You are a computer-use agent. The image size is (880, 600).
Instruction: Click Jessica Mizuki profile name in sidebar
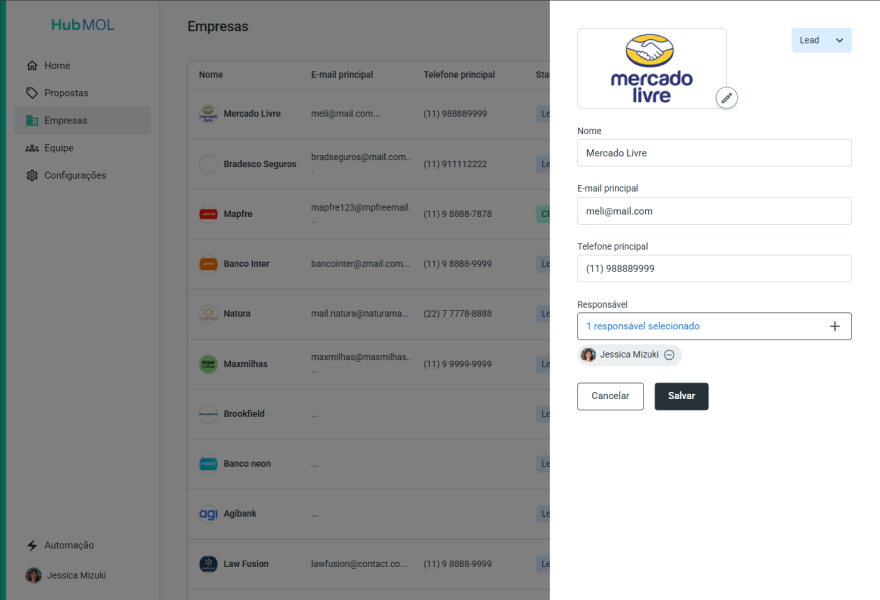(x=76, y=575)
